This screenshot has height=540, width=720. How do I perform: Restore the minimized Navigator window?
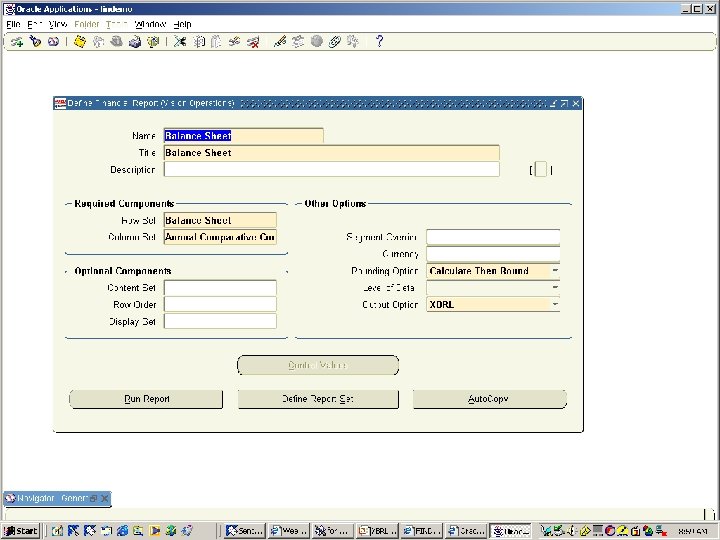coord(94,499)
